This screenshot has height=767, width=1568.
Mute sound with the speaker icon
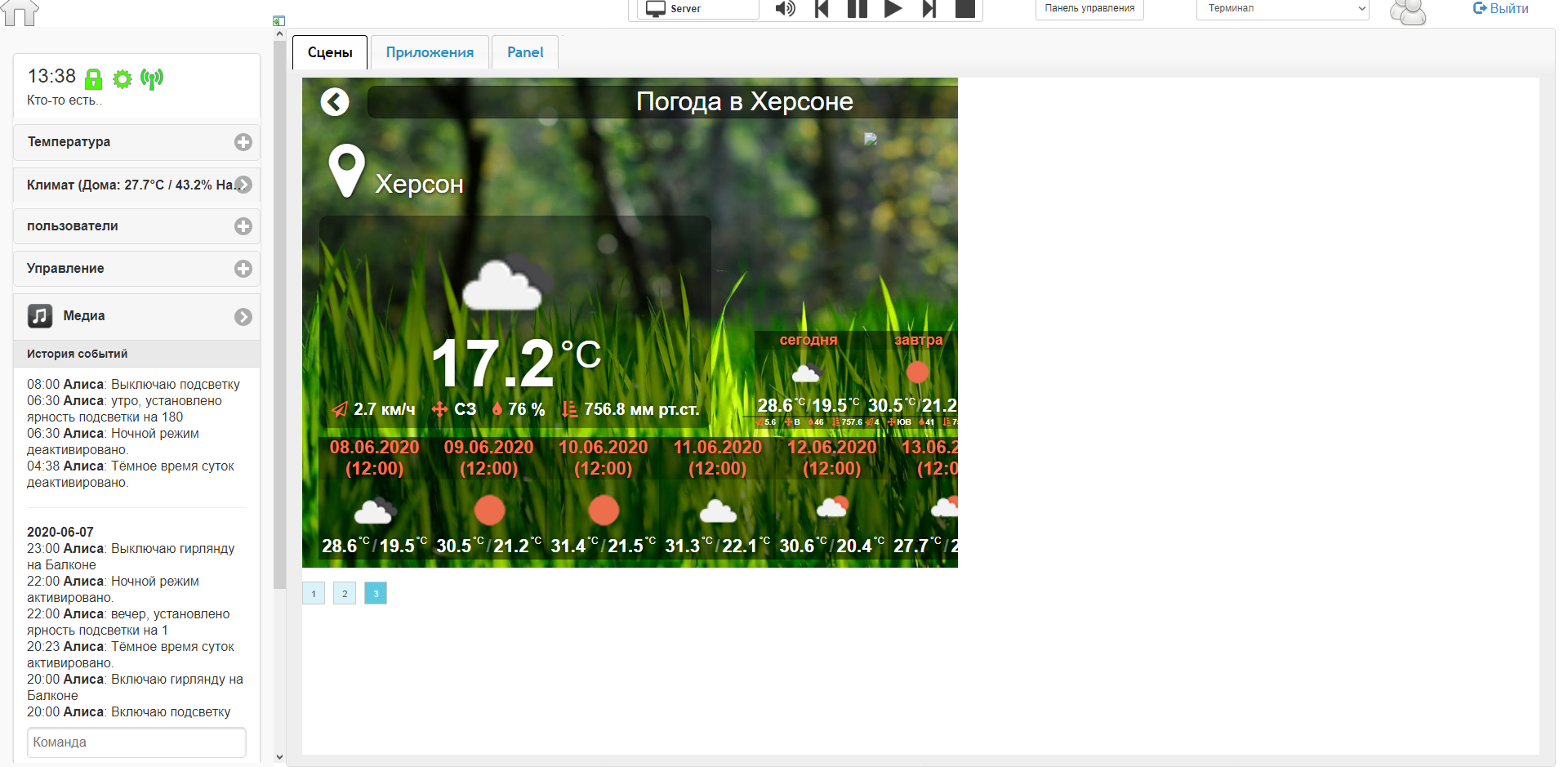click(785, 9)
